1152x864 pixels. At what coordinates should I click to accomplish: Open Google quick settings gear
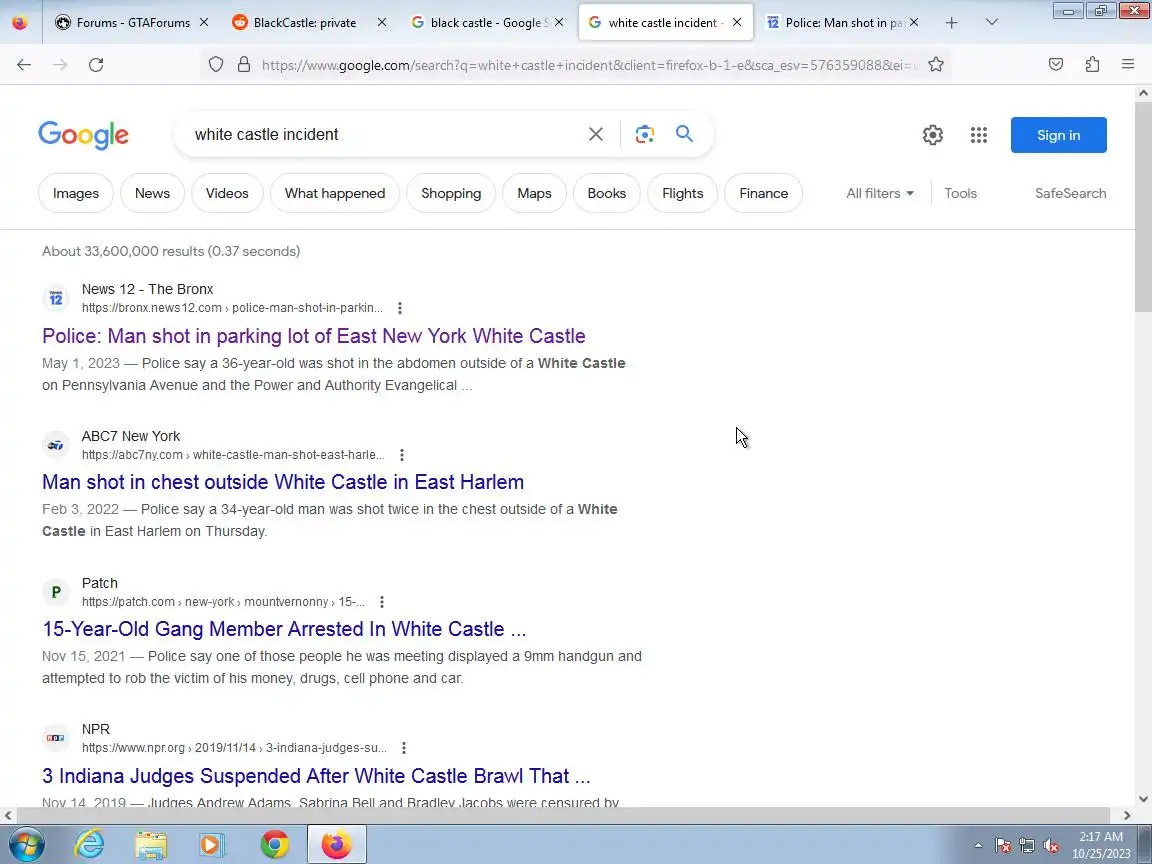click(x=933, y=135)
